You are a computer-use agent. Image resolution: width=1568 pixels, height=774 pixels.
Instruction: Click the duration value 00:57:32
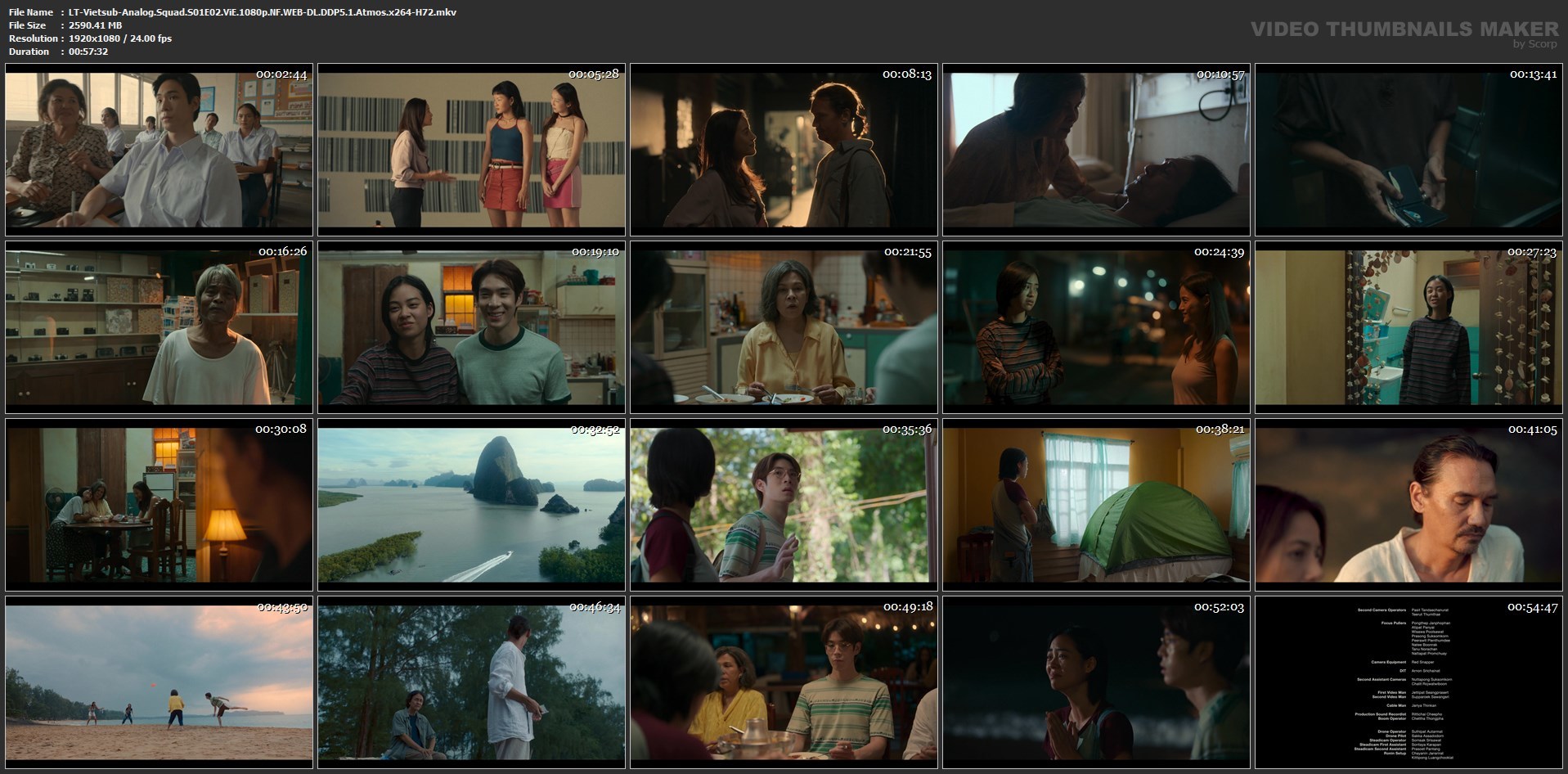pos(88,52)
